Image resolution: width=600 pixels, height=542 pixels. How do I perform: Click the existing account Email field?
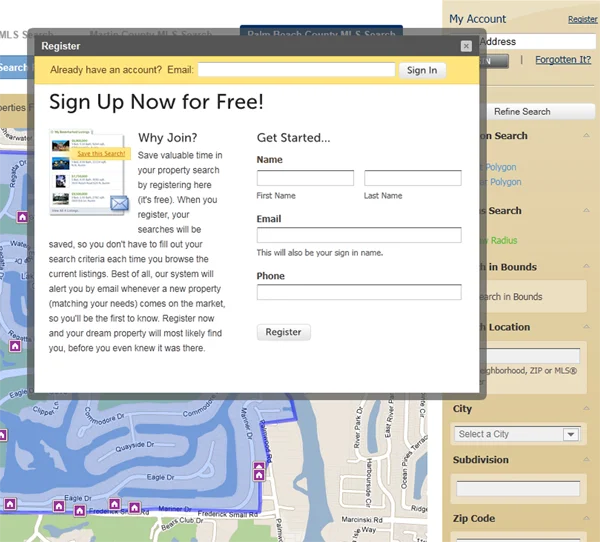(296, 70)
